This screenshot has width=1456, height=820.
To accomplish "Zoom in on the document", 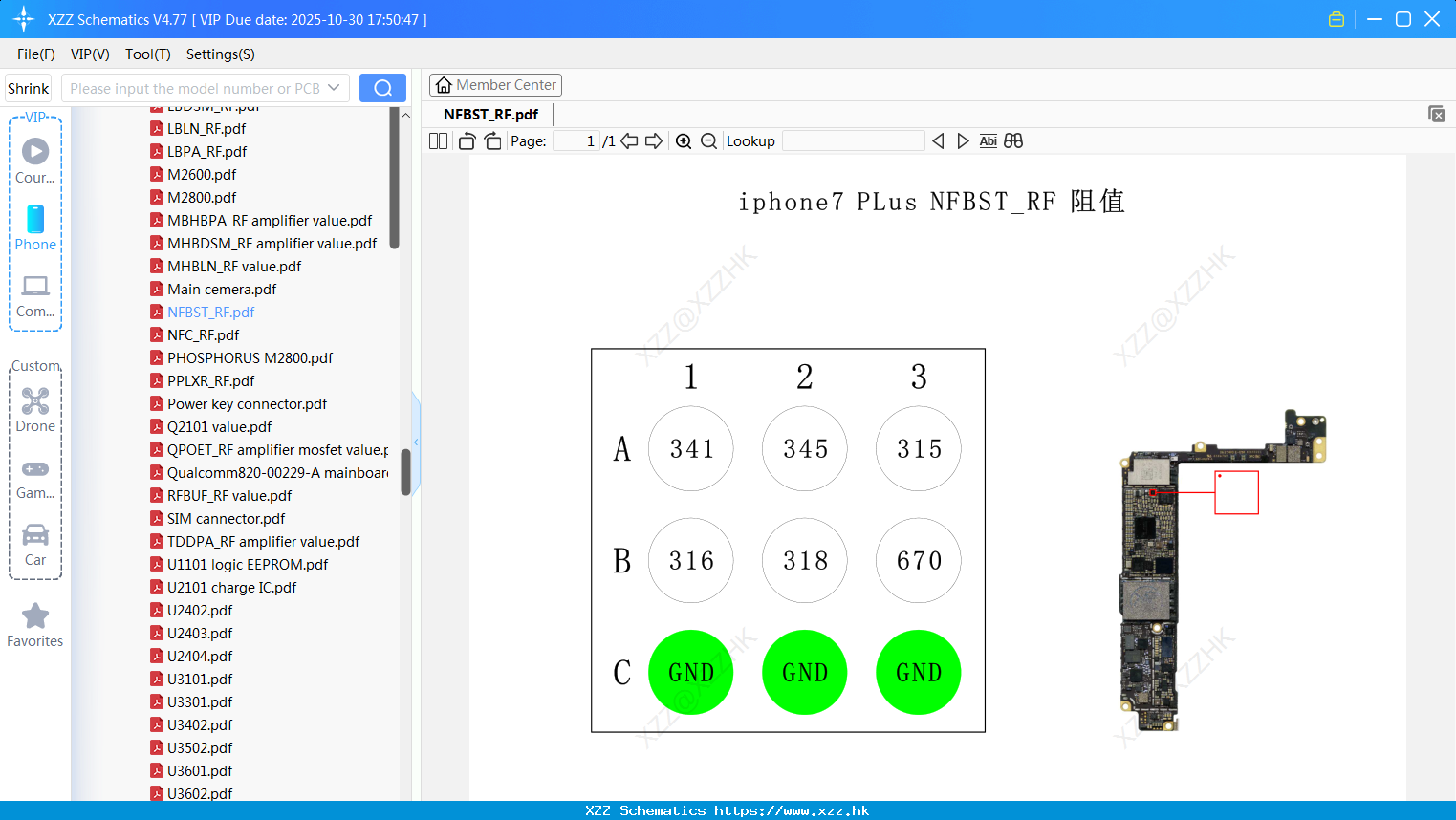I will pos(684,140).
